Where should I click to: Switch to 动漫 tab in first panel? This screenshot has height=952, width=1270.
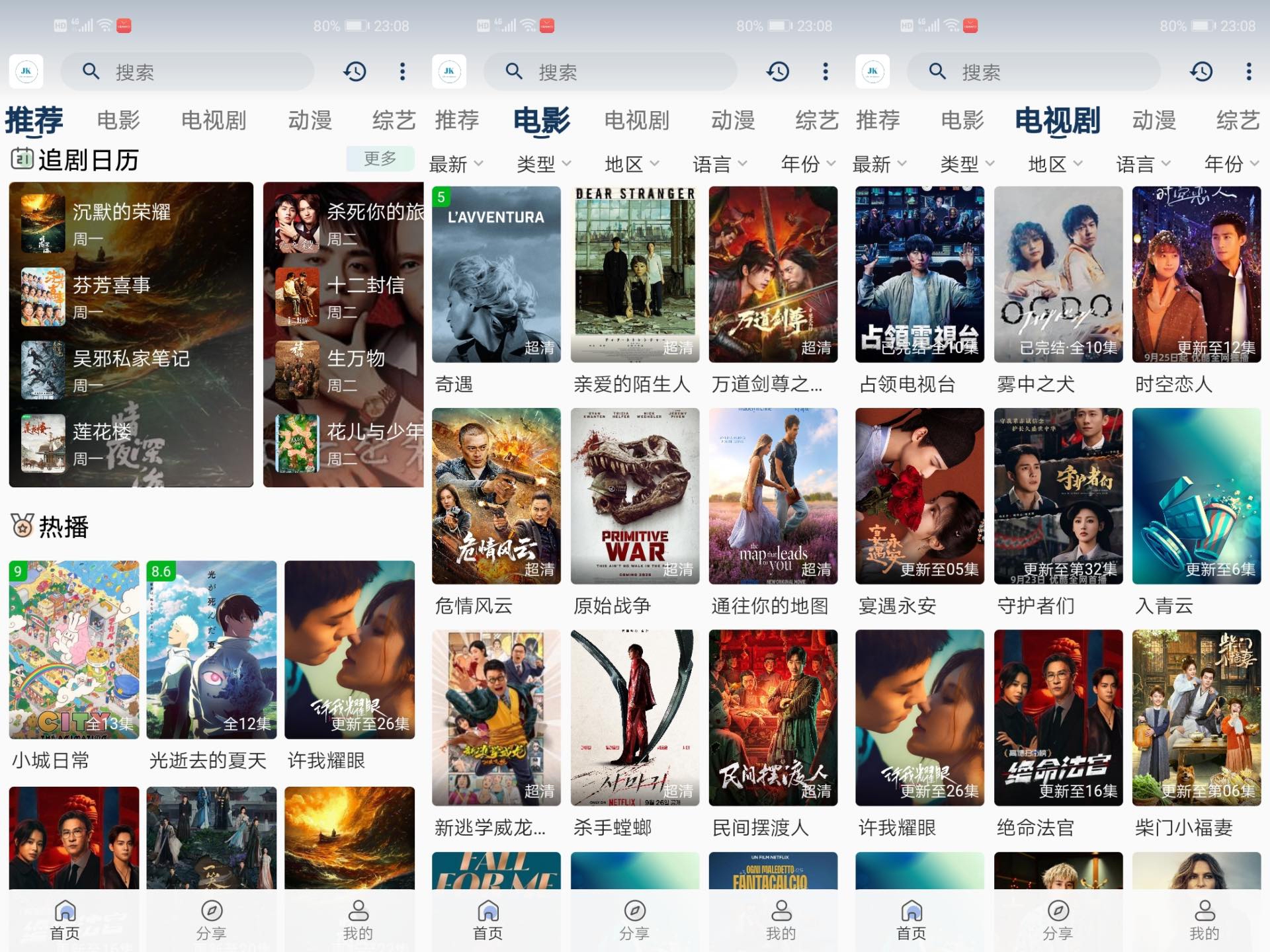tap(310, 120)
